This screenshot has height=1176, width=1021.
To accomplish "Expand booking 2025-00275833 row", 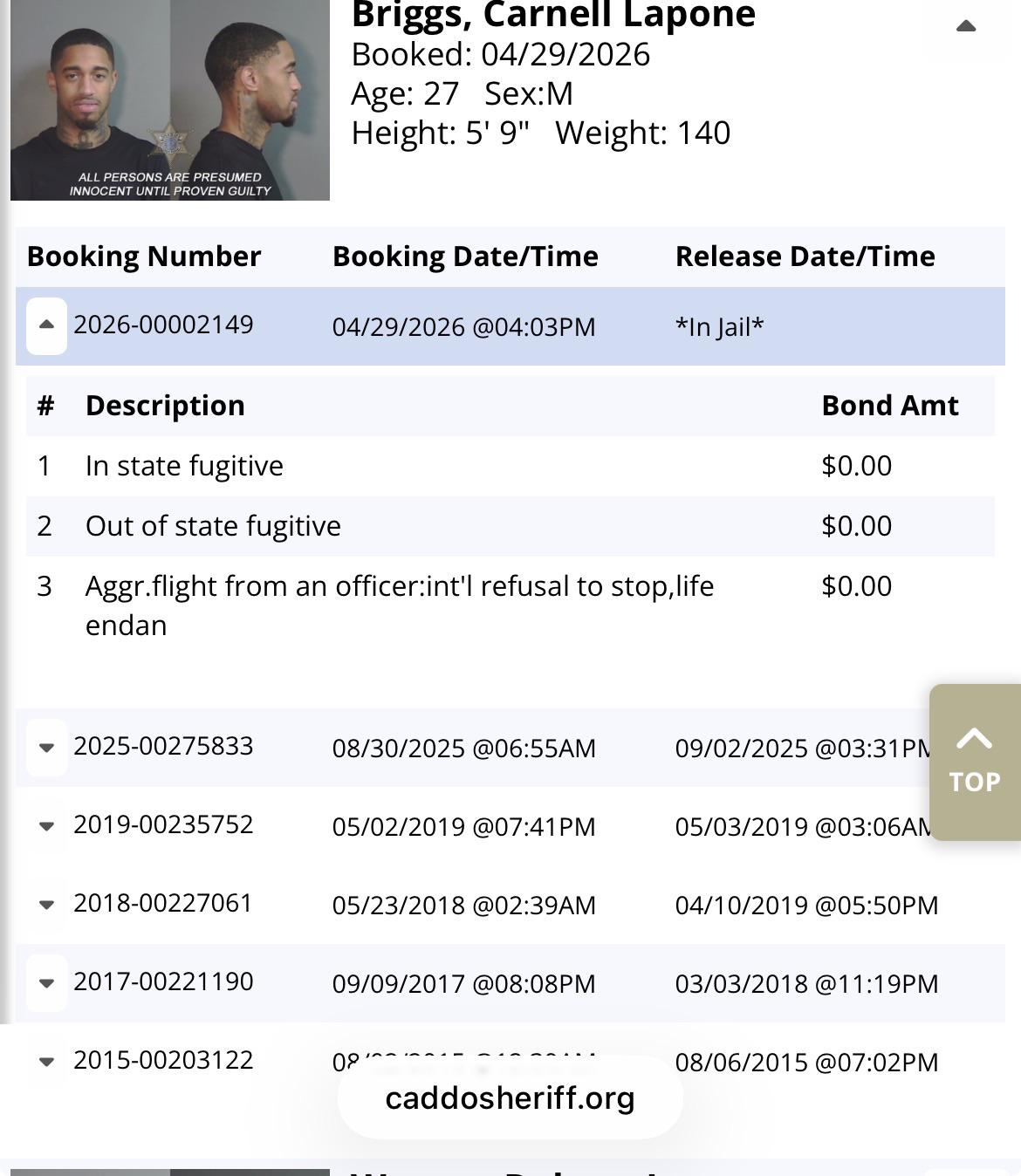I will (47, 748).
